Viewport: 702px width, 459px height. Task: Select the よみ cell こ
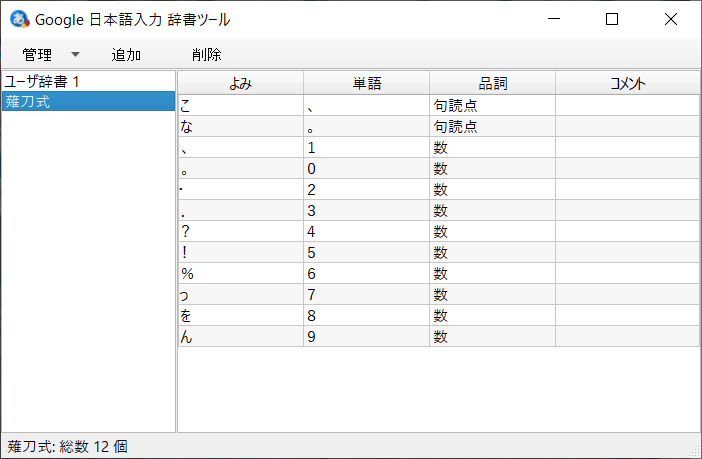pyautogui.click(x=241, y=105)
